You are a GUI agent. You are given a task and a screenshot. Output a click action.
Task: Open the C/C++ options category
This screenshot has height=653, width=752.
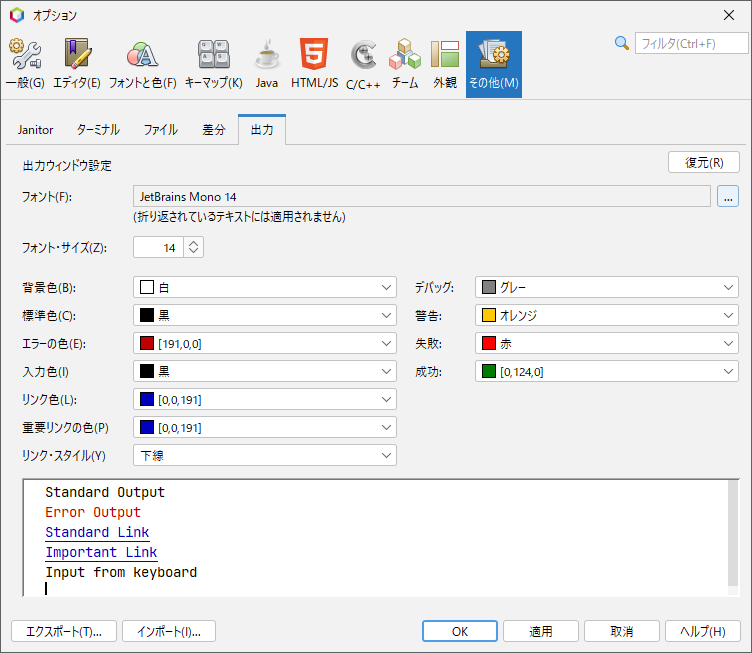pyautogui.click(x=363, y=65)
